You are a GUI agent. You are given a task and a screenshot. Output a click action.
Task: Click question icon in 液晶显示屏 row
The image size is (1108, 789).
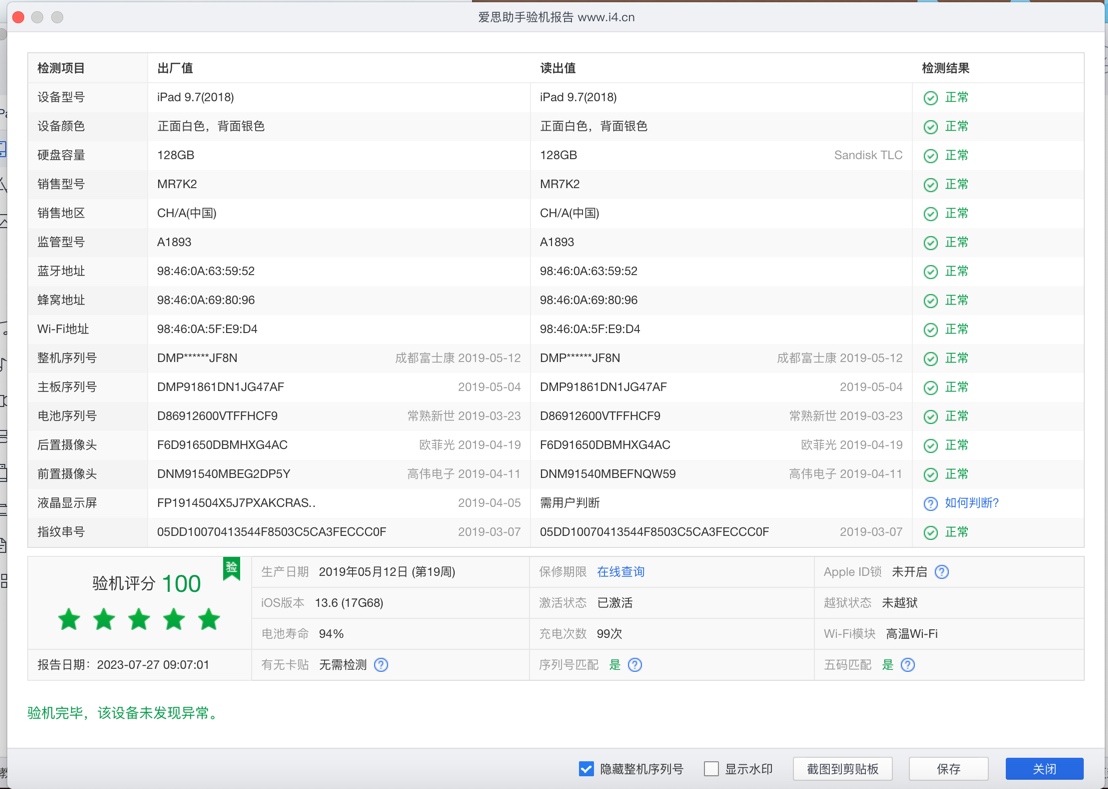pyautogui.click(x=930, y=504)
